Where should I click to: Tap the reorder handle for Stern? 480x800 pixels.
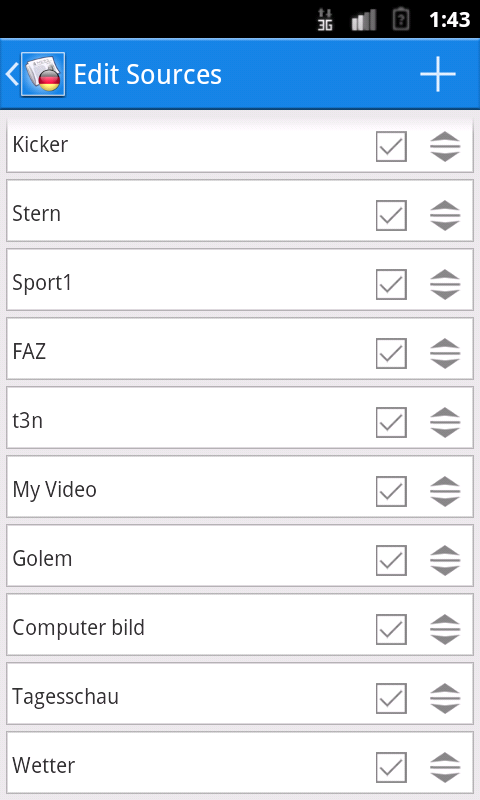click(x=445, y=215)
